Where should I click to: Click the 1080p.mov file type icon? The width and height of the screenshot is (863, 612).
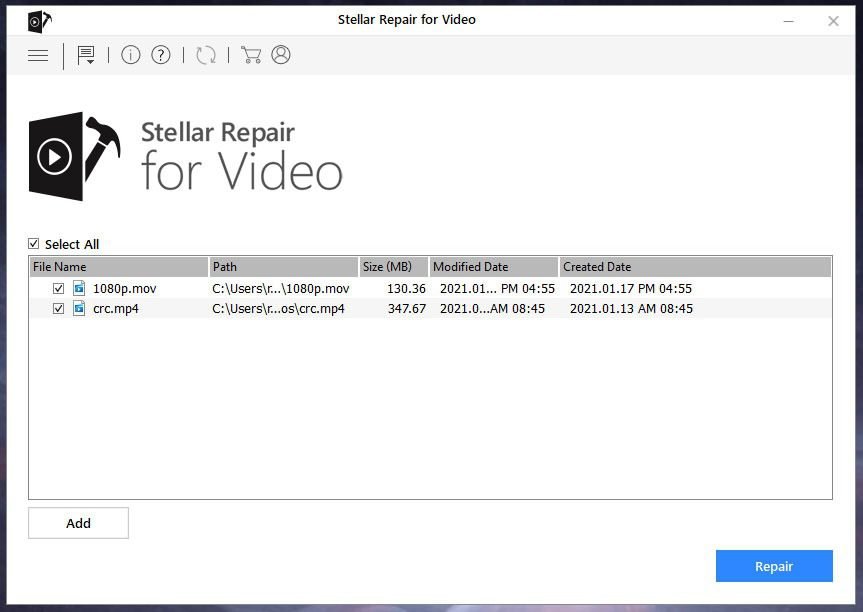tap(79, 289)
